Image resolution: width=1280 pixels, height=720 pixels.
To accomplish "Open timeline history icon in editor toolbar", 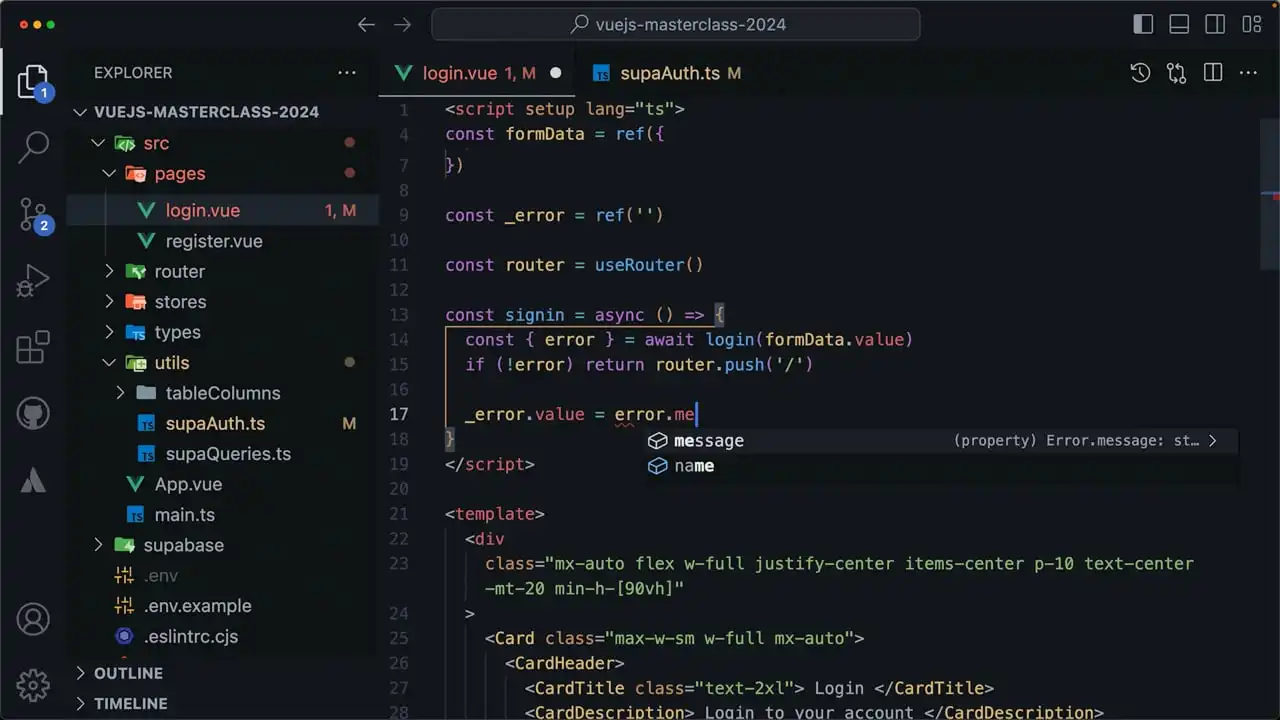I will point(1140,73).
